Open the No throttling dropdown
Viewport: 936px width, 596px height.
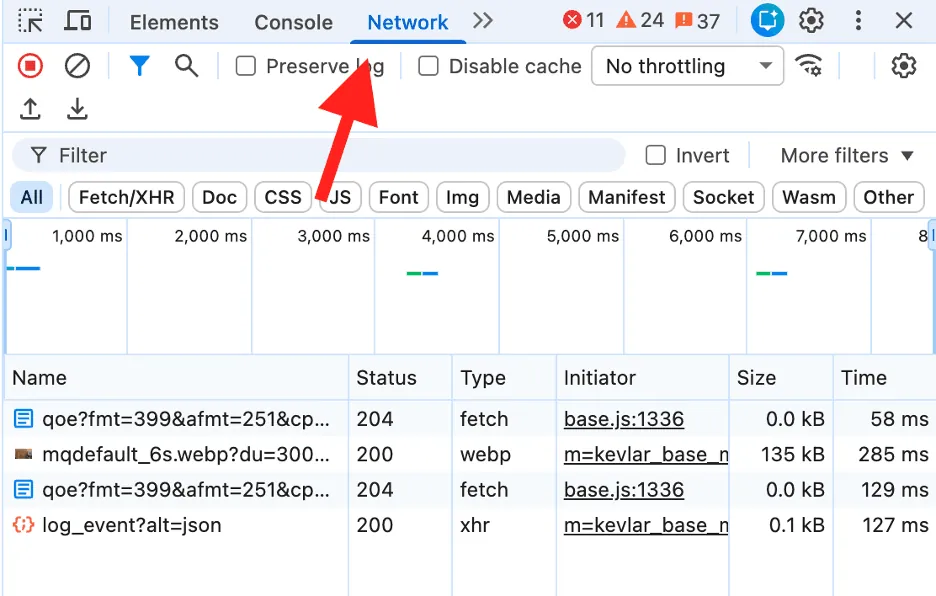[x=688, y=67]
